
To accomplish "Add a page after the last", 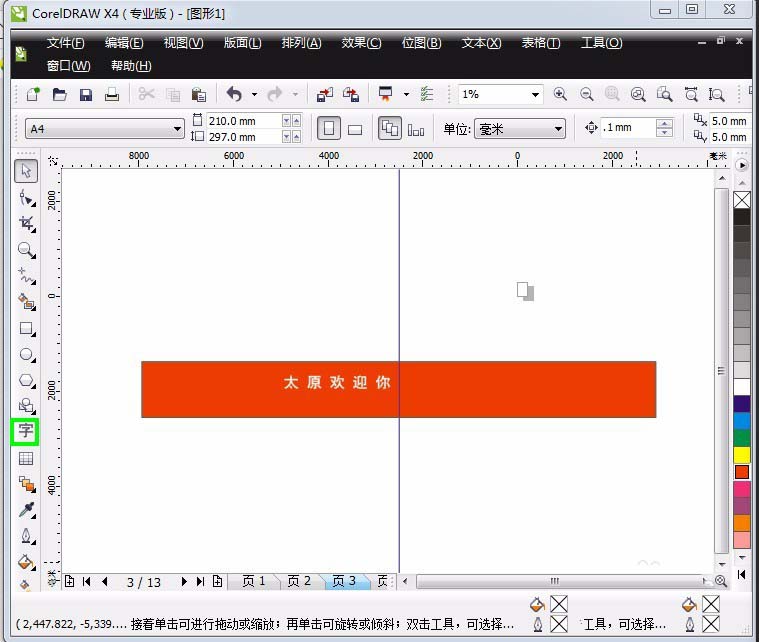I will point(217,581).
